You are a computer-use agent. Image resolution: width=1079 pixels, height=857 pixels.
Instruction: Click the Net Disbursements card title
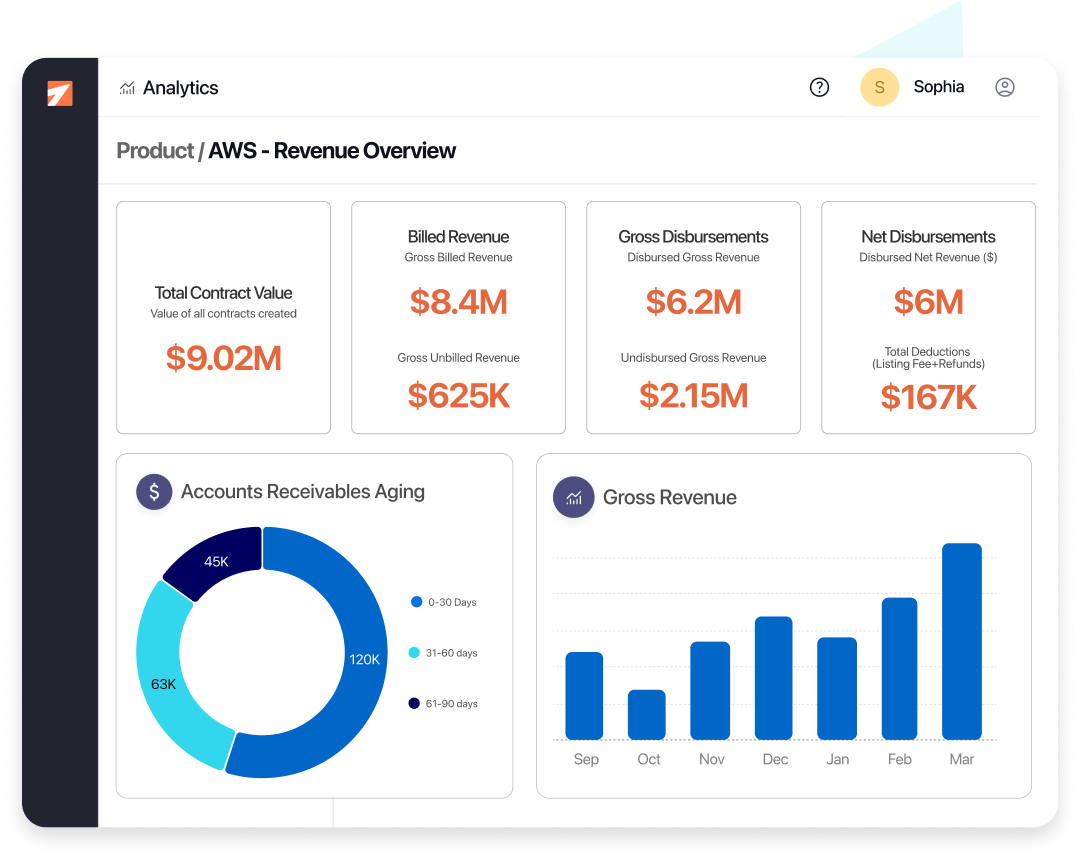pyautogui.click(x=928, y=237)
